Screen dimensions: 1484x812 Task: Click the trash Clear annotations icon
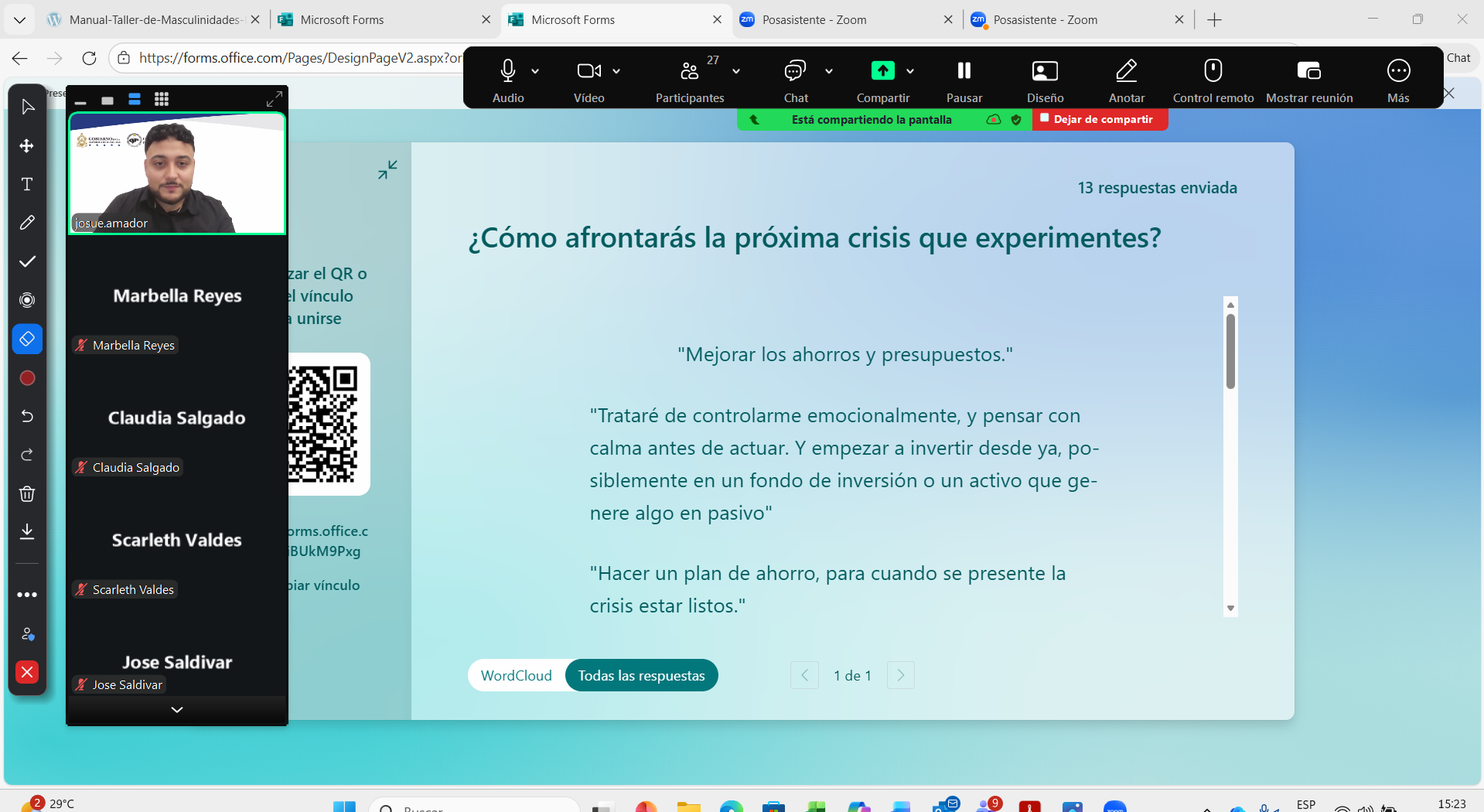click(x=27, y=493)
